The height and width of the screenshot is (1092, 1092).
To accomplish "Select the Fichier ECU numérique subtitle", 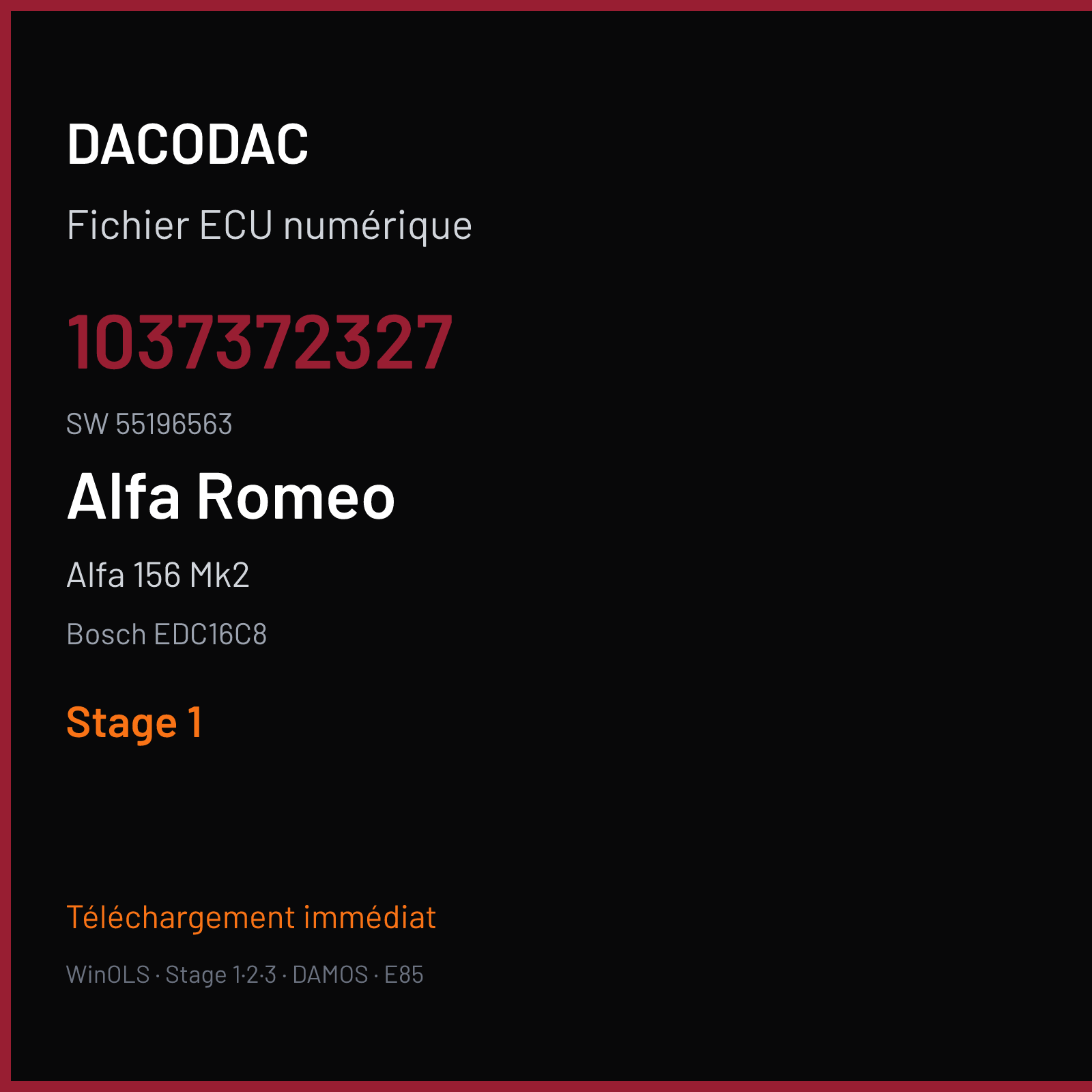I will pyautogui.click(x=269, y=226).
